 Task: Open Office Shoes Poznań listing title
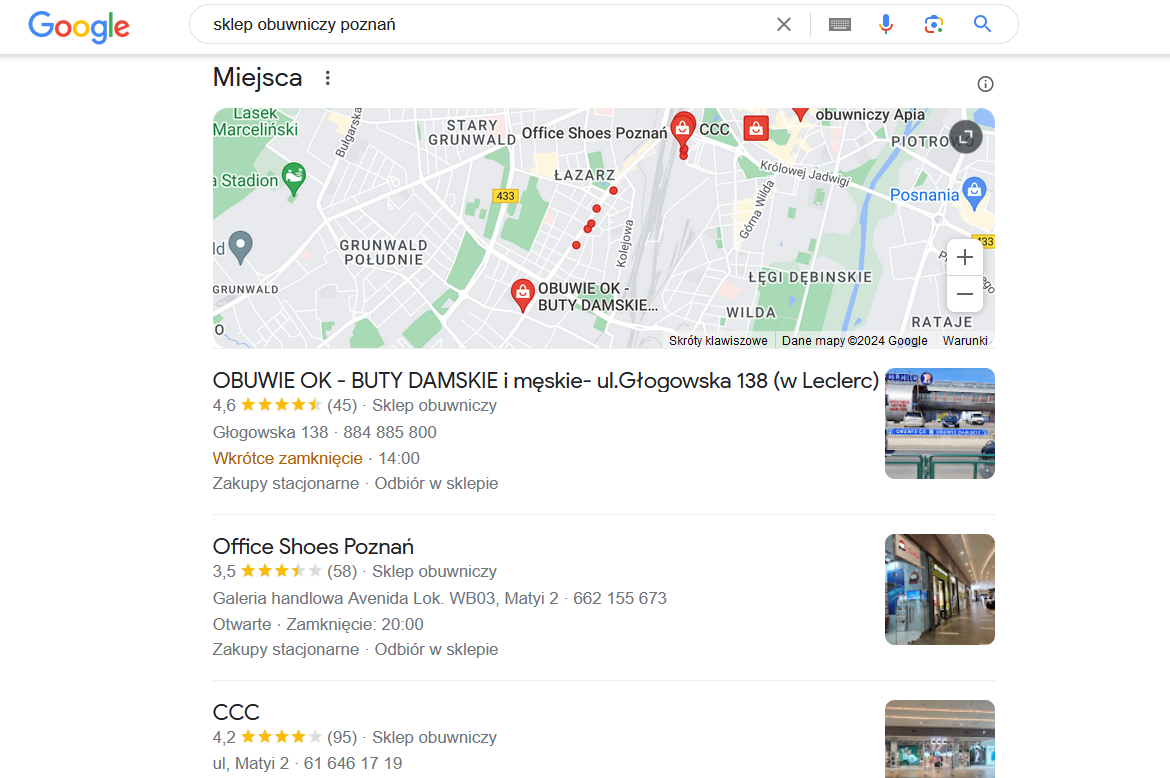point(313,547)
